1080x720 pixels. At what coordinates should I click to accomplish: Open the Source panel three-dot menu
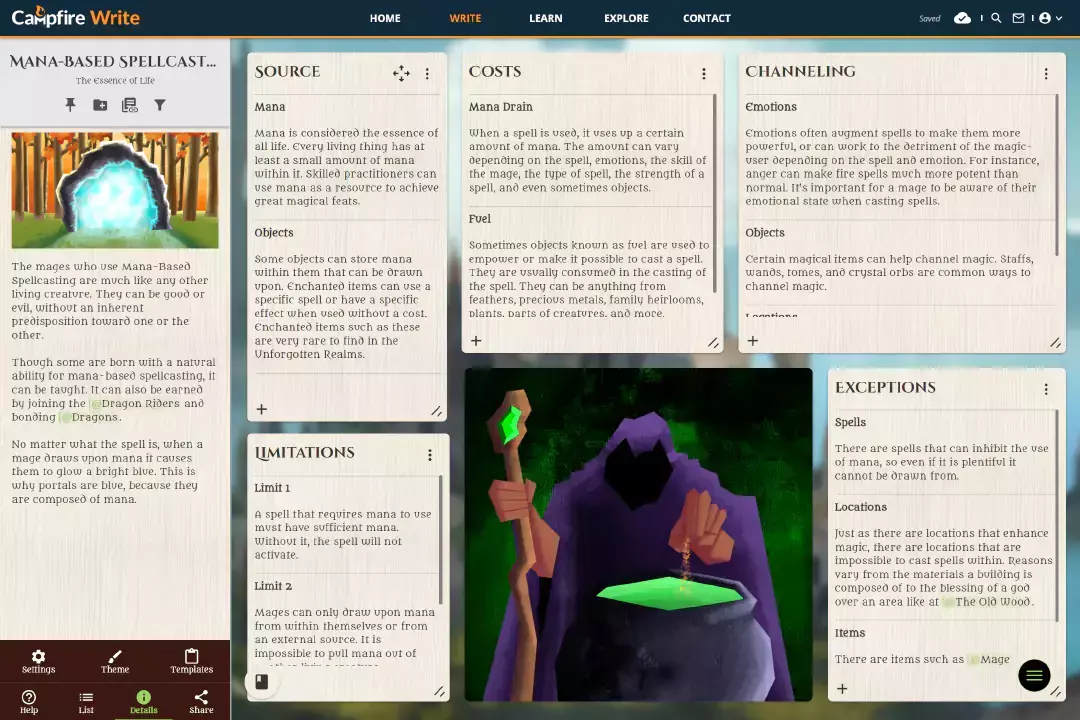pyautogui.click(x=427, y=74)
